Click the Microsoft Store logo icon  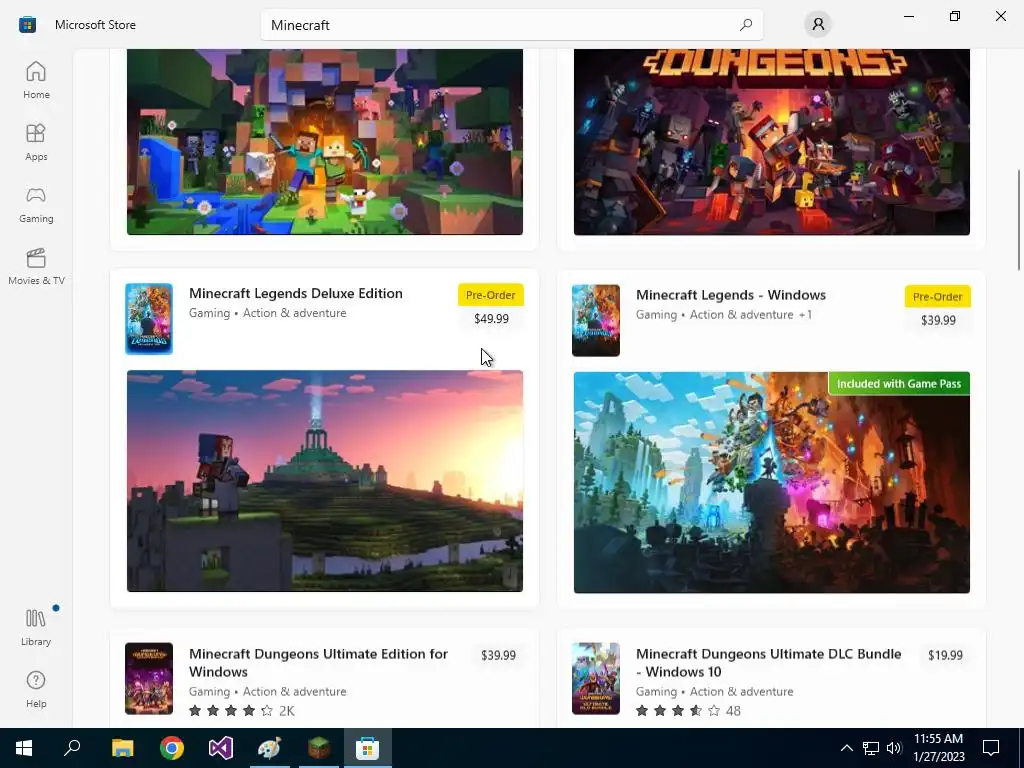click(27, 25)
